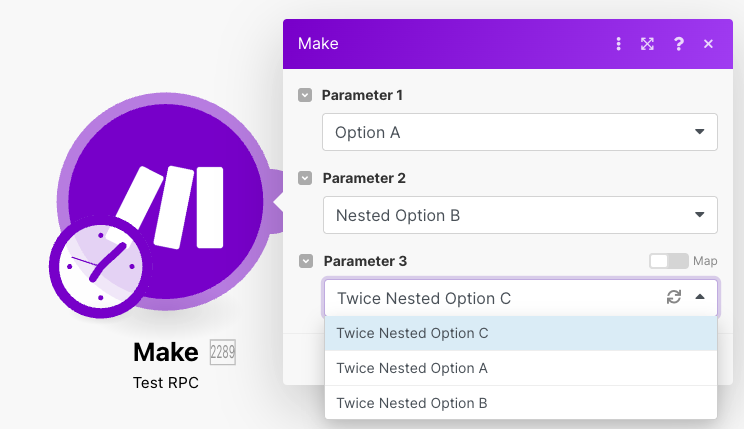Close the Make dialog panel
The height and width of the screenshot is (429, 744).
click(x=708, y=44)
